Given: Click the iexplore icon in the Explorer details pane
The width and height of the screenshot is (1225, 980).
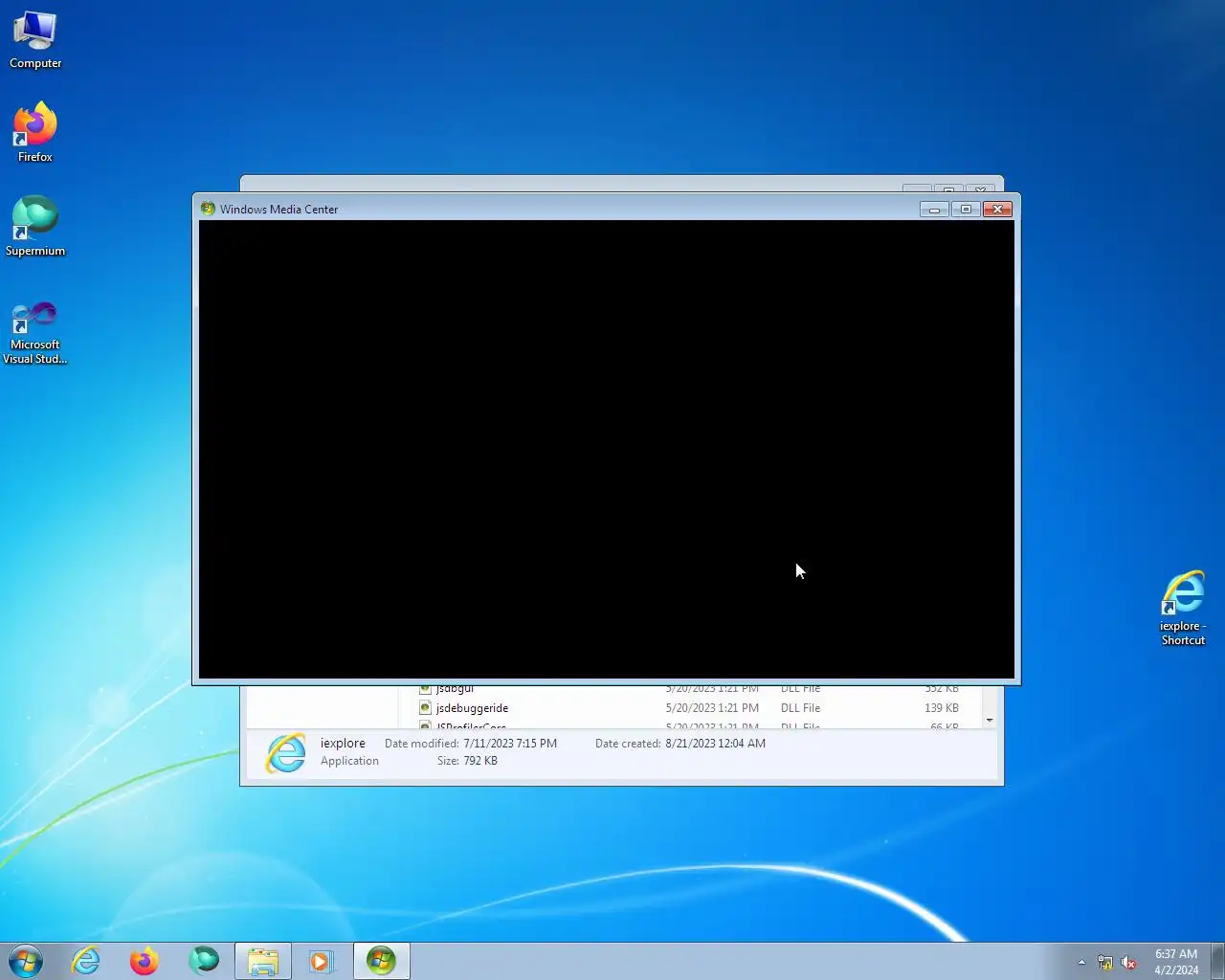Looking at the screenshot, I should click(x=286, y=752).
